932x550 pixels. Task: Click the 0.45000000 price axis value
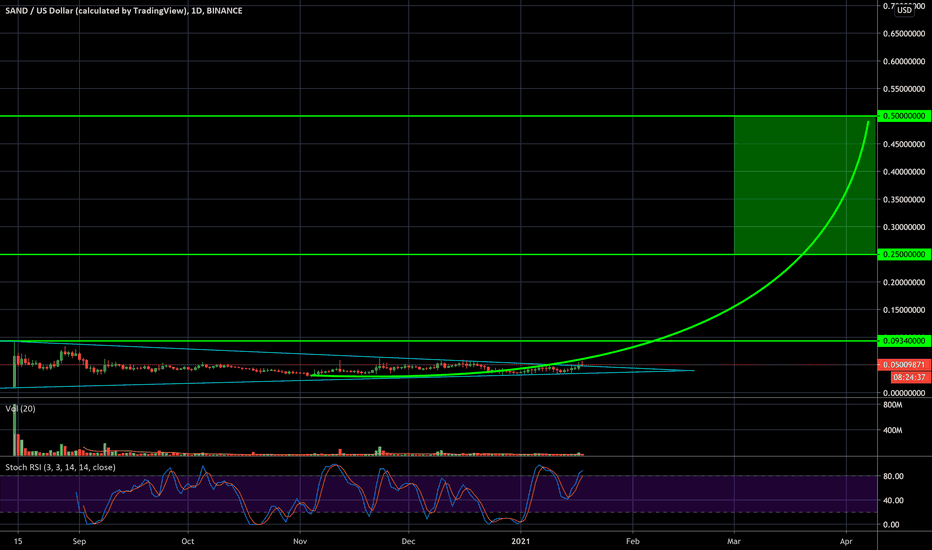click(903, 144)
